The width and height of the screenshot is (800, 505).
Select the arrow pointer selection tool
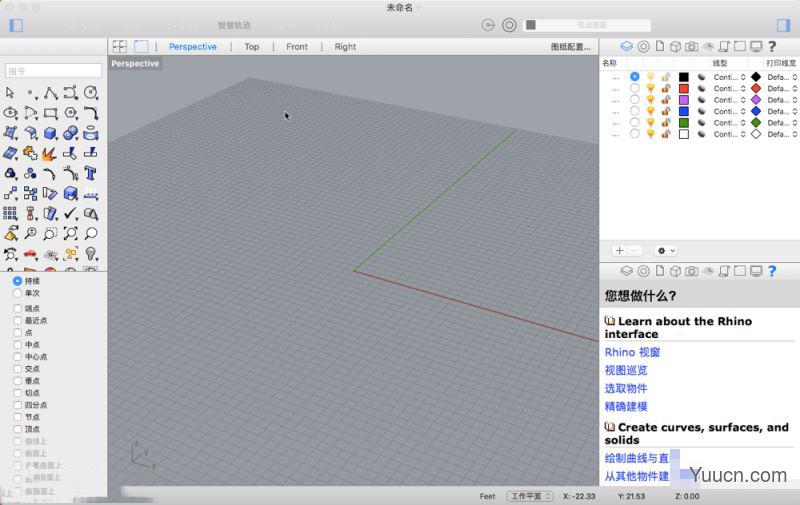point(10,92)
